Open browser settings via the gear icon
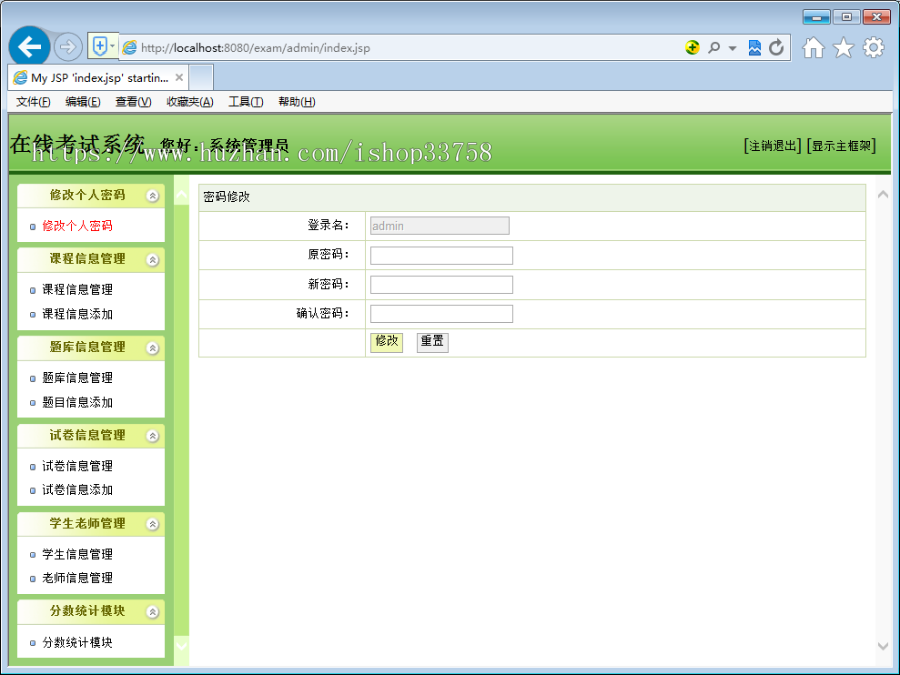This screenshot has width=900, height=675. (x=873, y=47)
